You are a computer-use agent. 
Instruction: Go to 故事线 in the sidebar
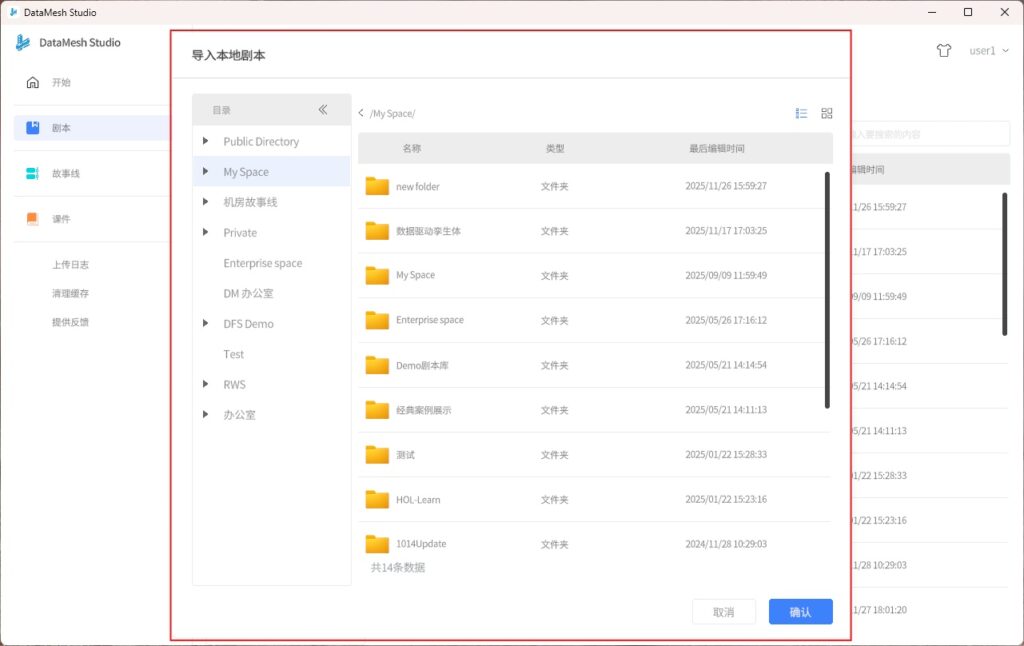tap(65, 174)
